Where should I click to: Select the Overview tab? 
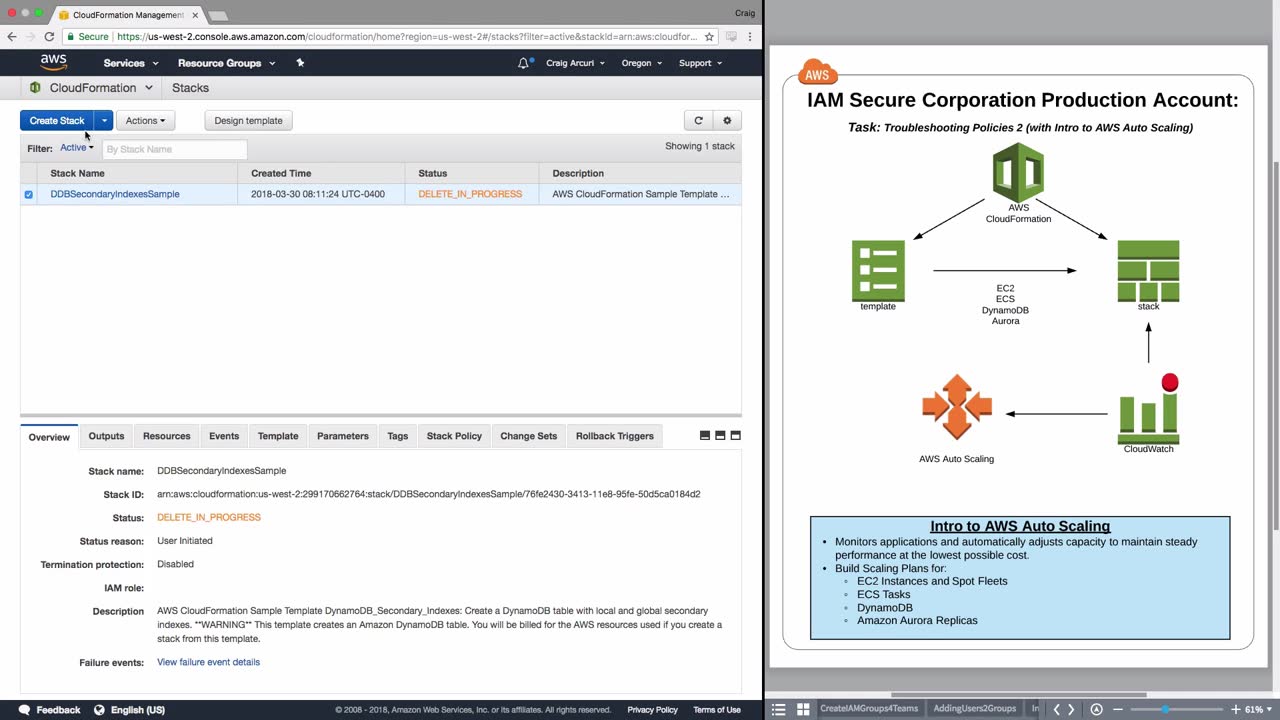49,437
